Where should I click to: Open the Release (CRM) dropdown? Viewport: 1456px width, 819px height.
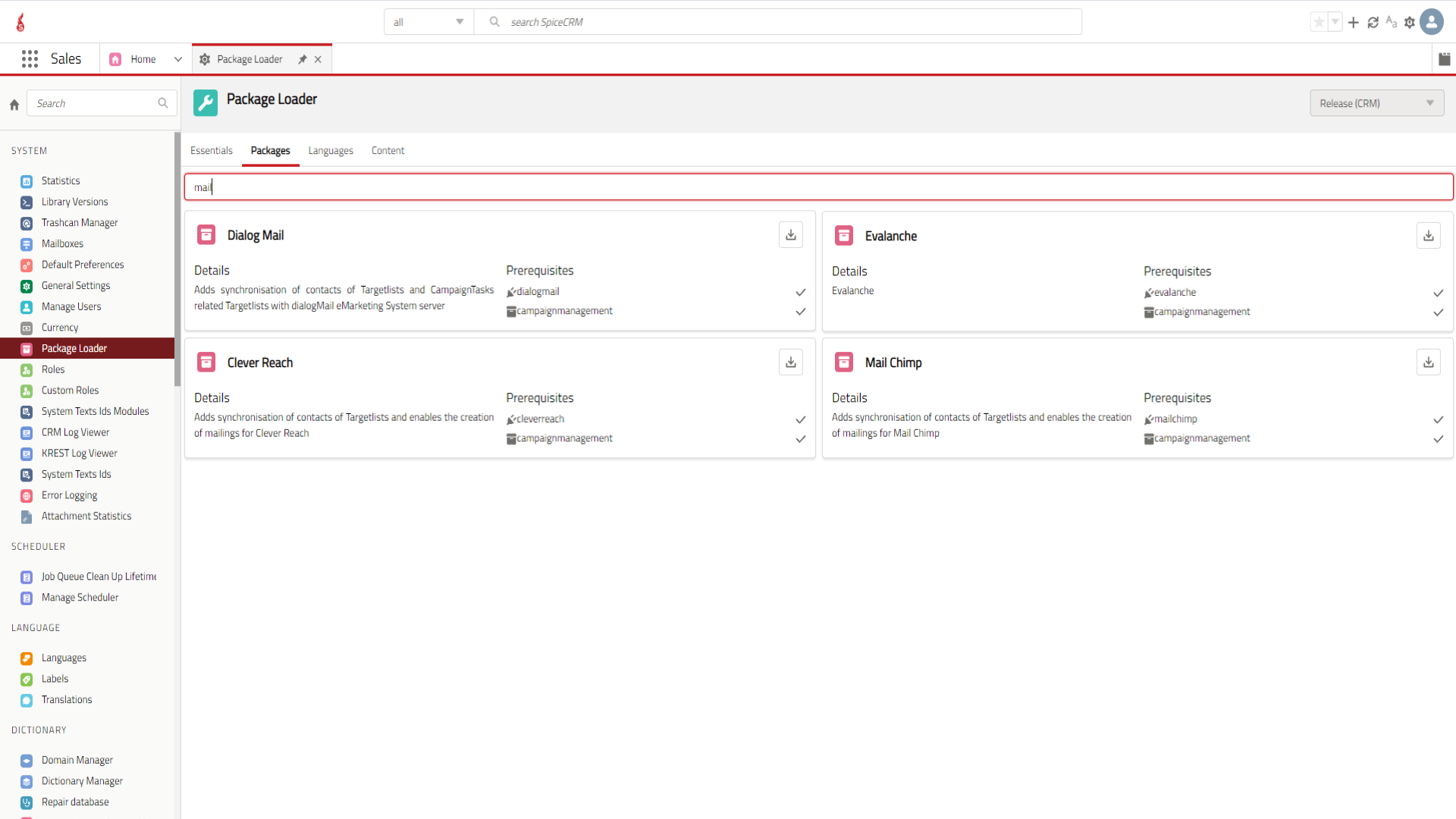1376,103
